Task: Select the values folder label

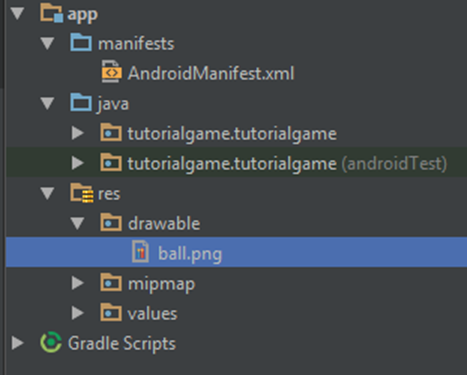Action: point(152,314)
